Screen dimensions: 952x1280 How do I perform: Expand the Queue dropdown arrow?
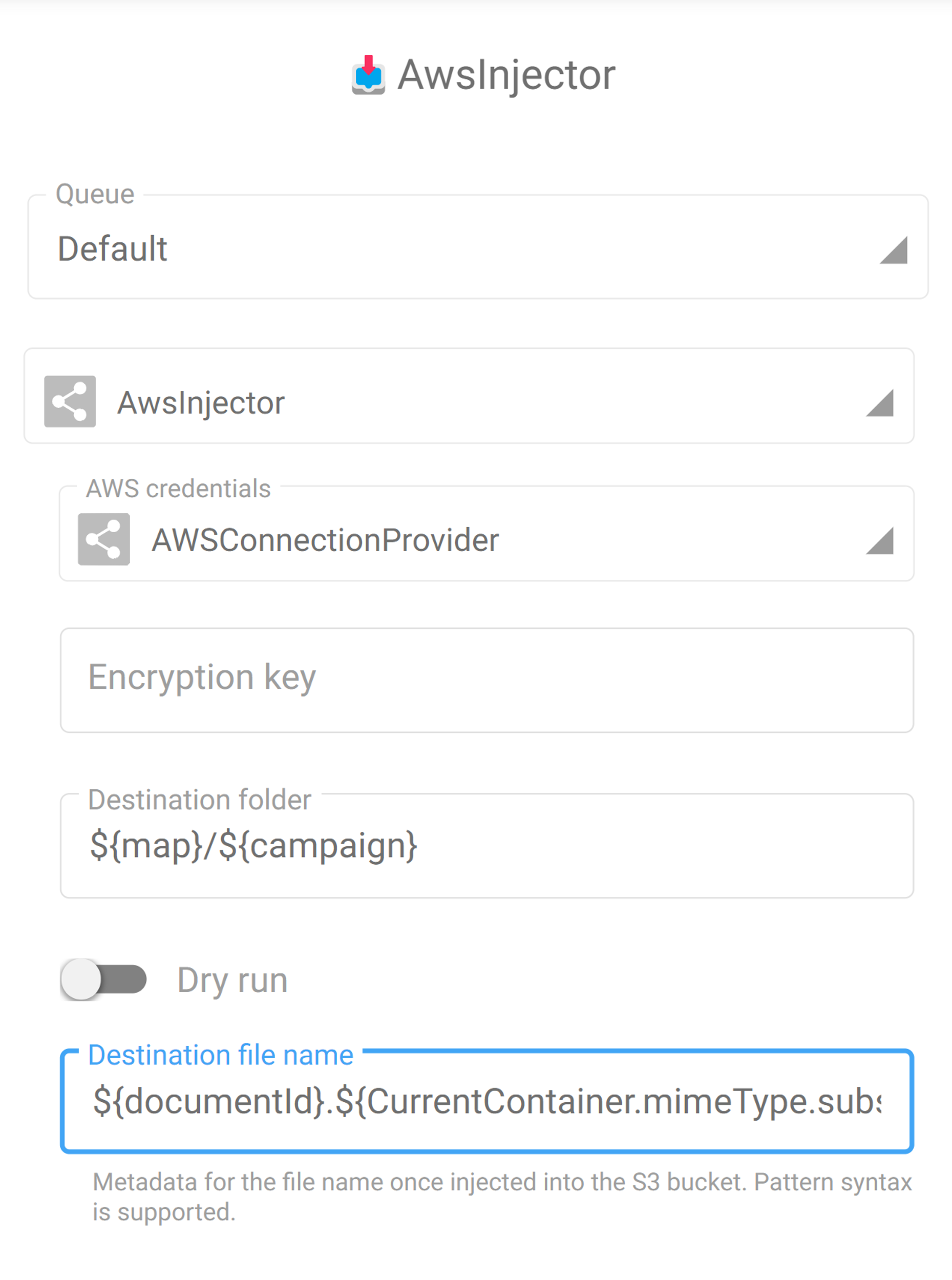pos(893,250)
